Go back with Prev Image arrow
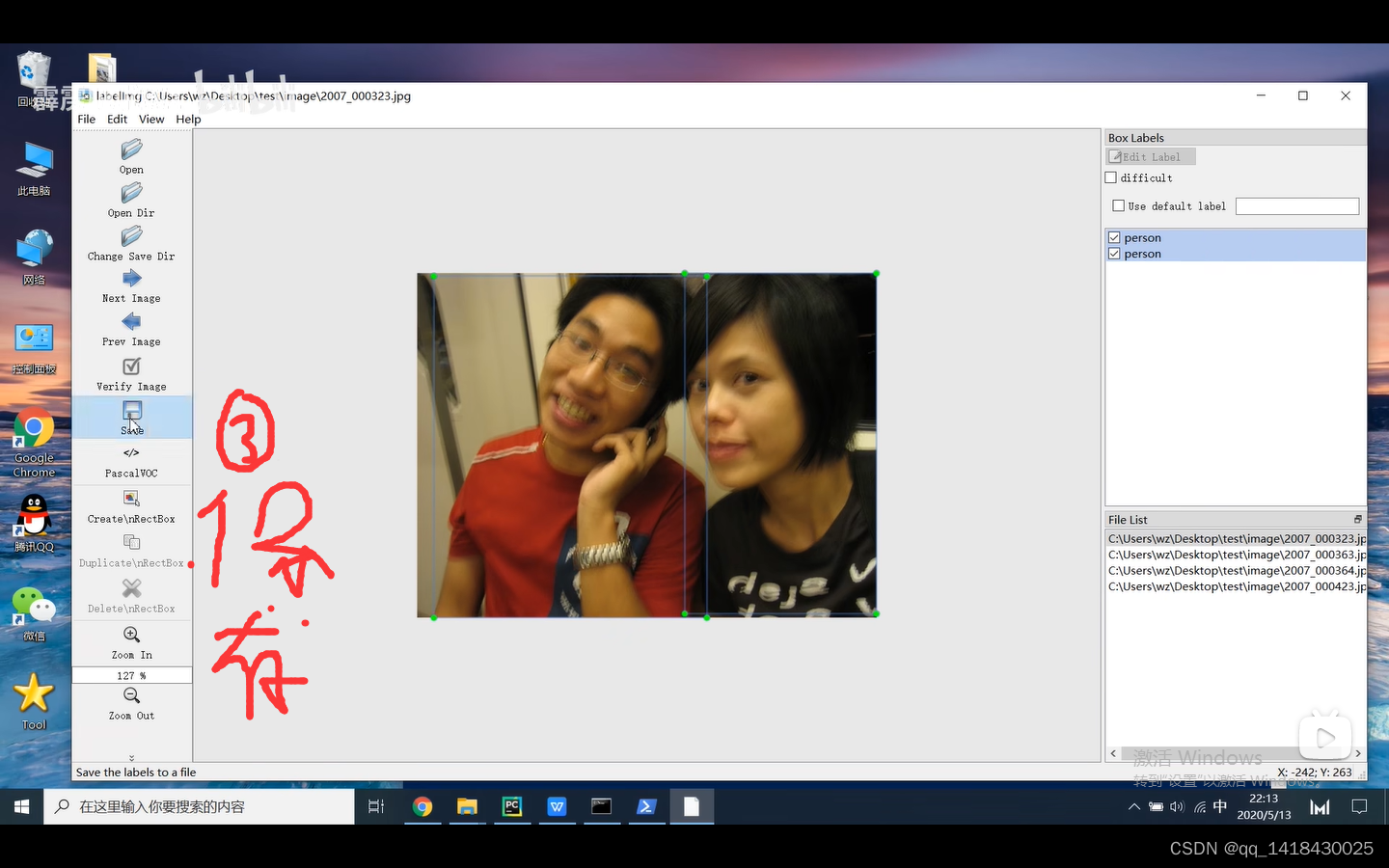This screenshot has height=868, width=1389. 131,322
